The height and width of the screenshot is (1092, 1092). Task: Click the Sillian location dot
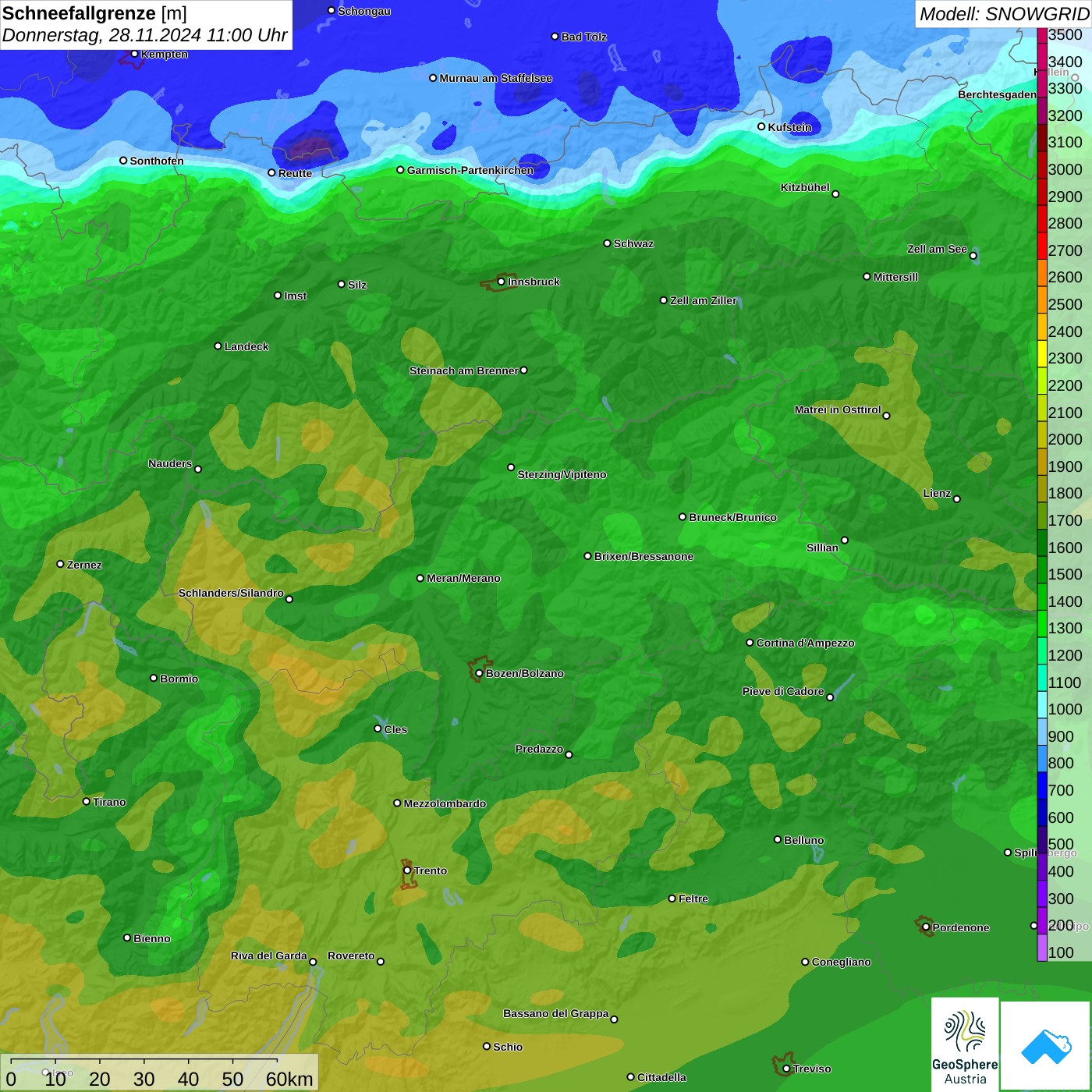pyautogui.click(x=845, y=540)
